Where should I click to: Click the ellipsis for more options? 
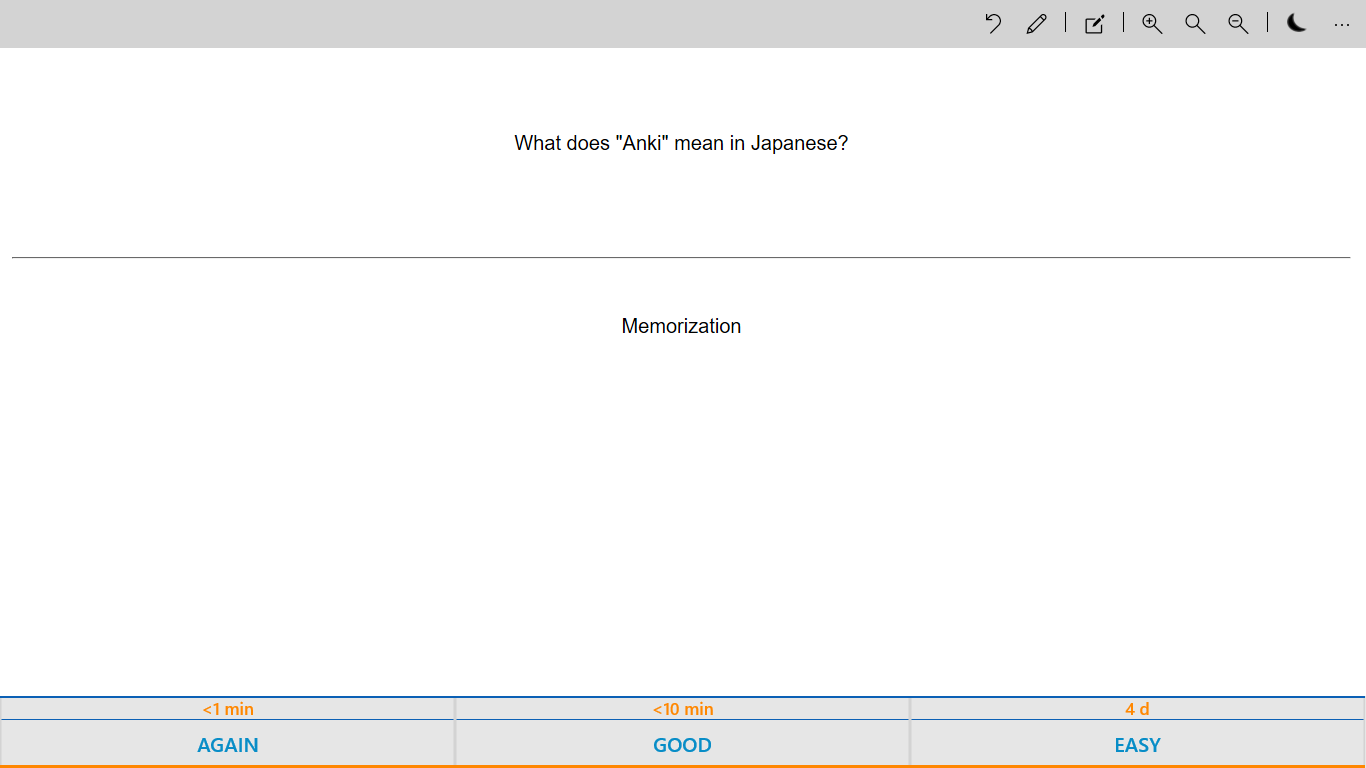(x=1341, y=24)
